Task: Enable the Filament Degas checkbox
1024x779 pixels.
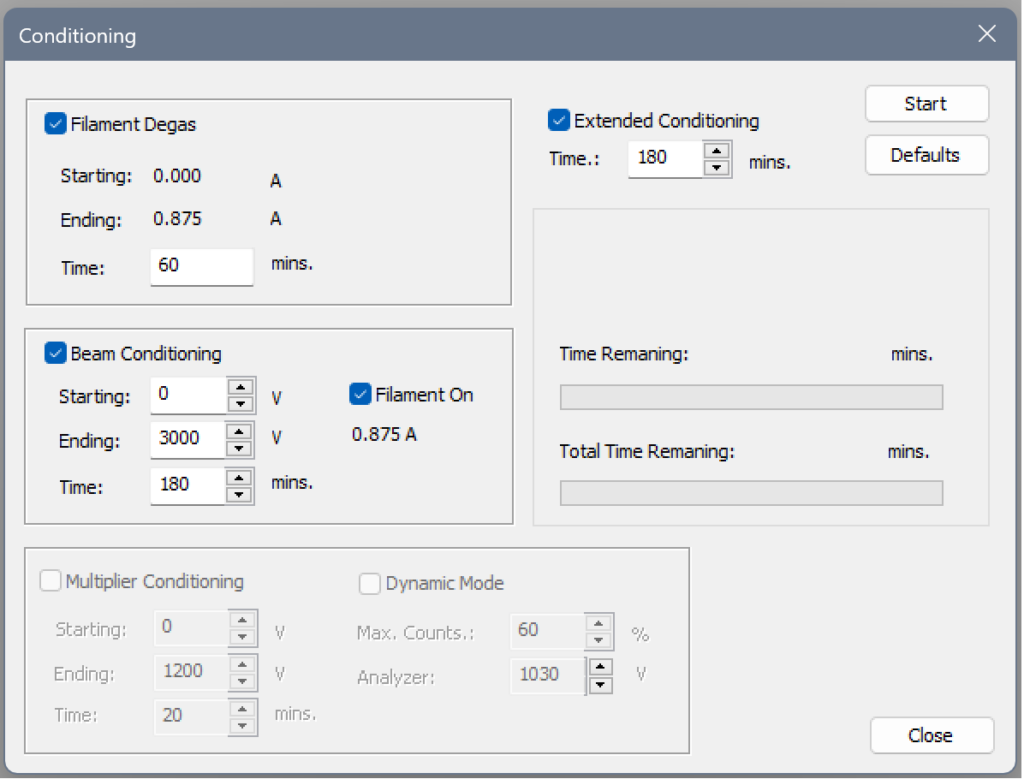Action: 56,124
